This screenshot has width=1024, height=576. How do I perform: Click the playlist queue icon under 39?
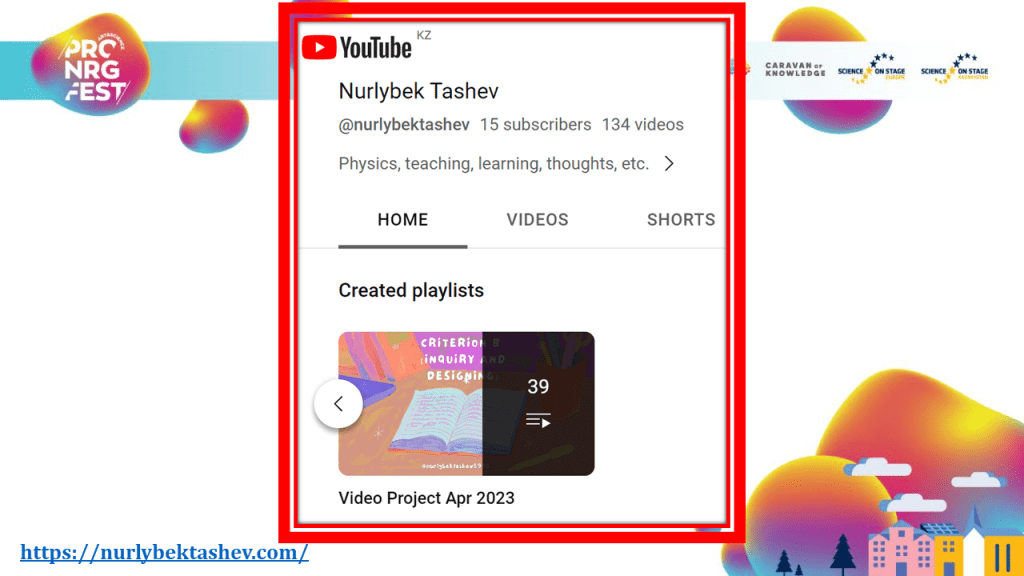click(x=538, y=421)
